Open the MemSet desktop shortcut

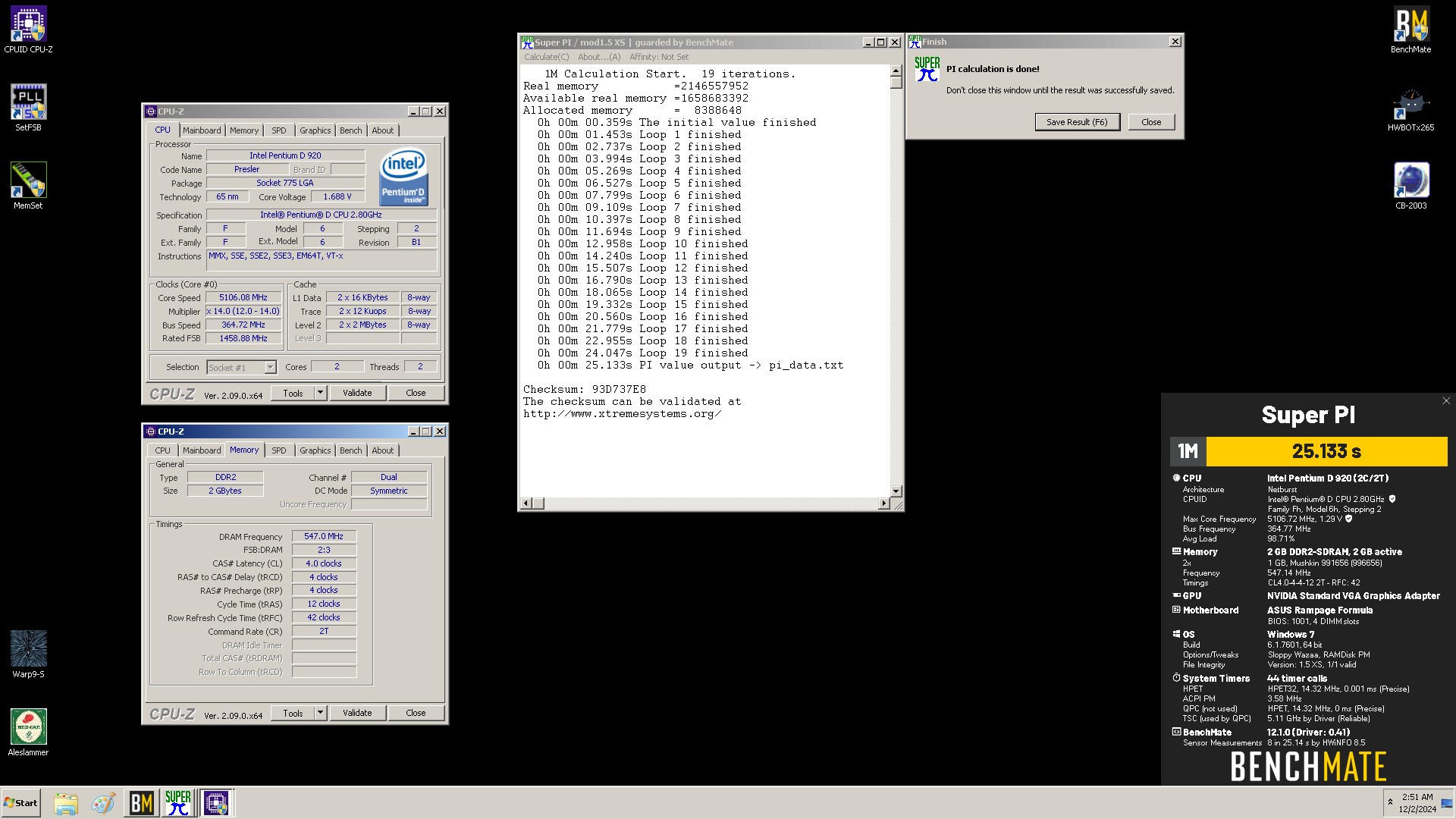28,186
